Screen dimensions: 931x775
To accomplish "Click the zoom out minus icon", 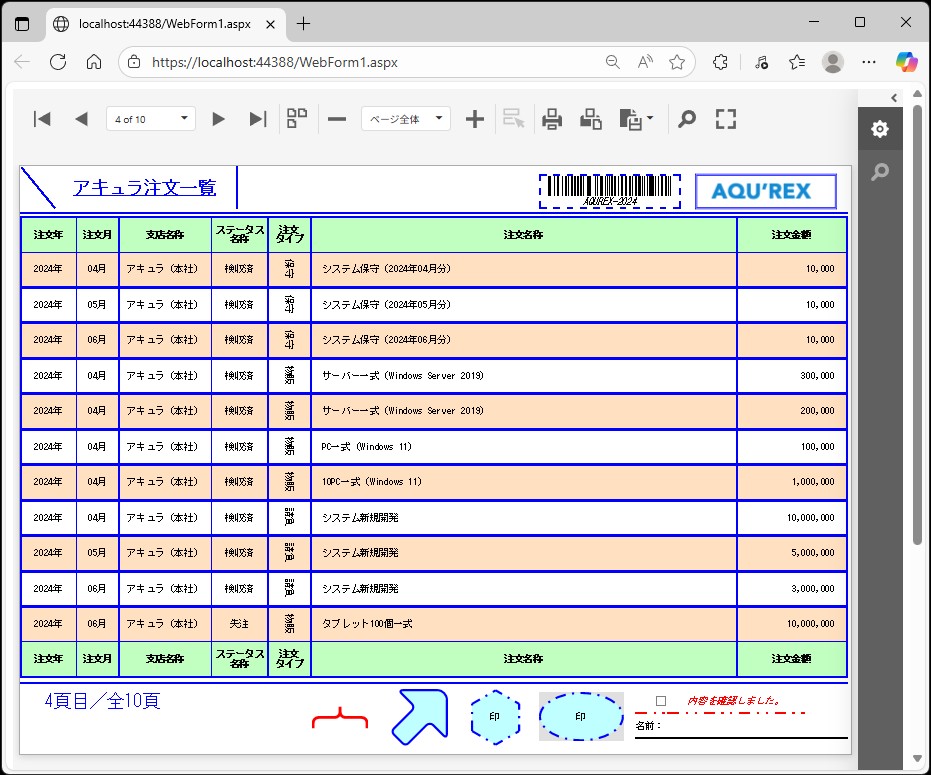I will point(337,120).
